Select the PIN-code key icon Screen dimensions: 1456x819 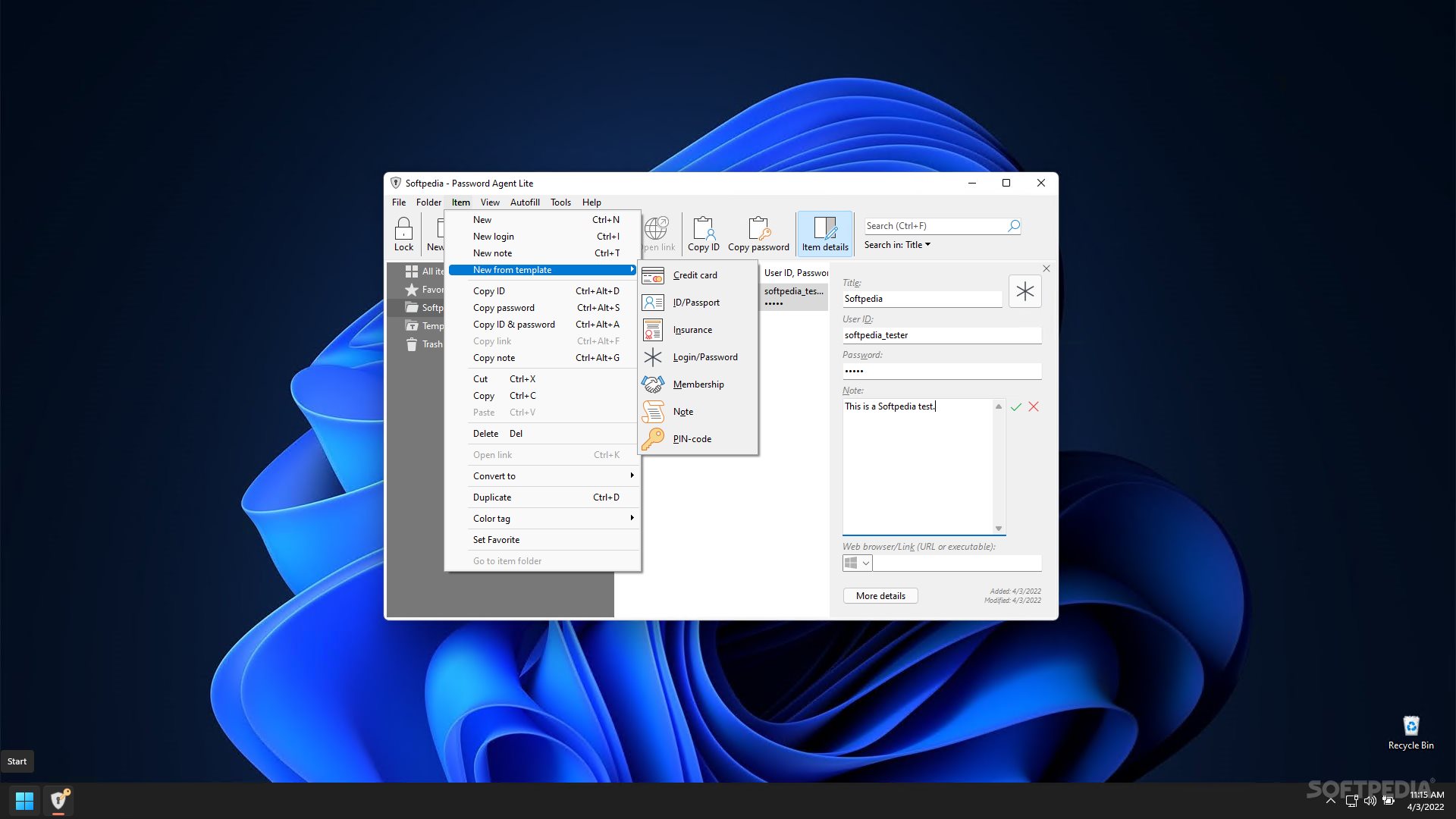[x=653, y=439]
